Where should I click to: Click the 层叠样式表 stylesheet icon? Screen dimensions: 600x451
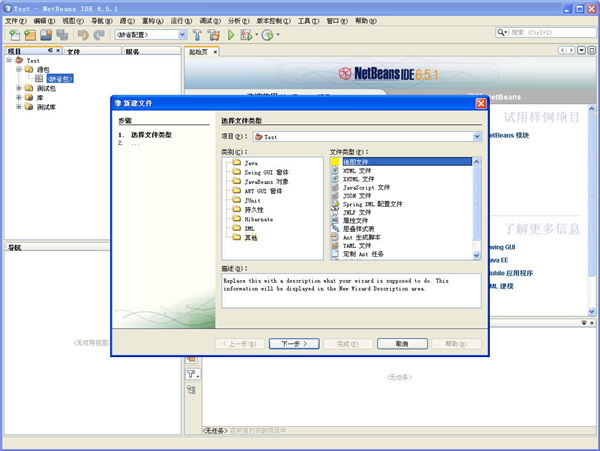[x=335, y=229]
